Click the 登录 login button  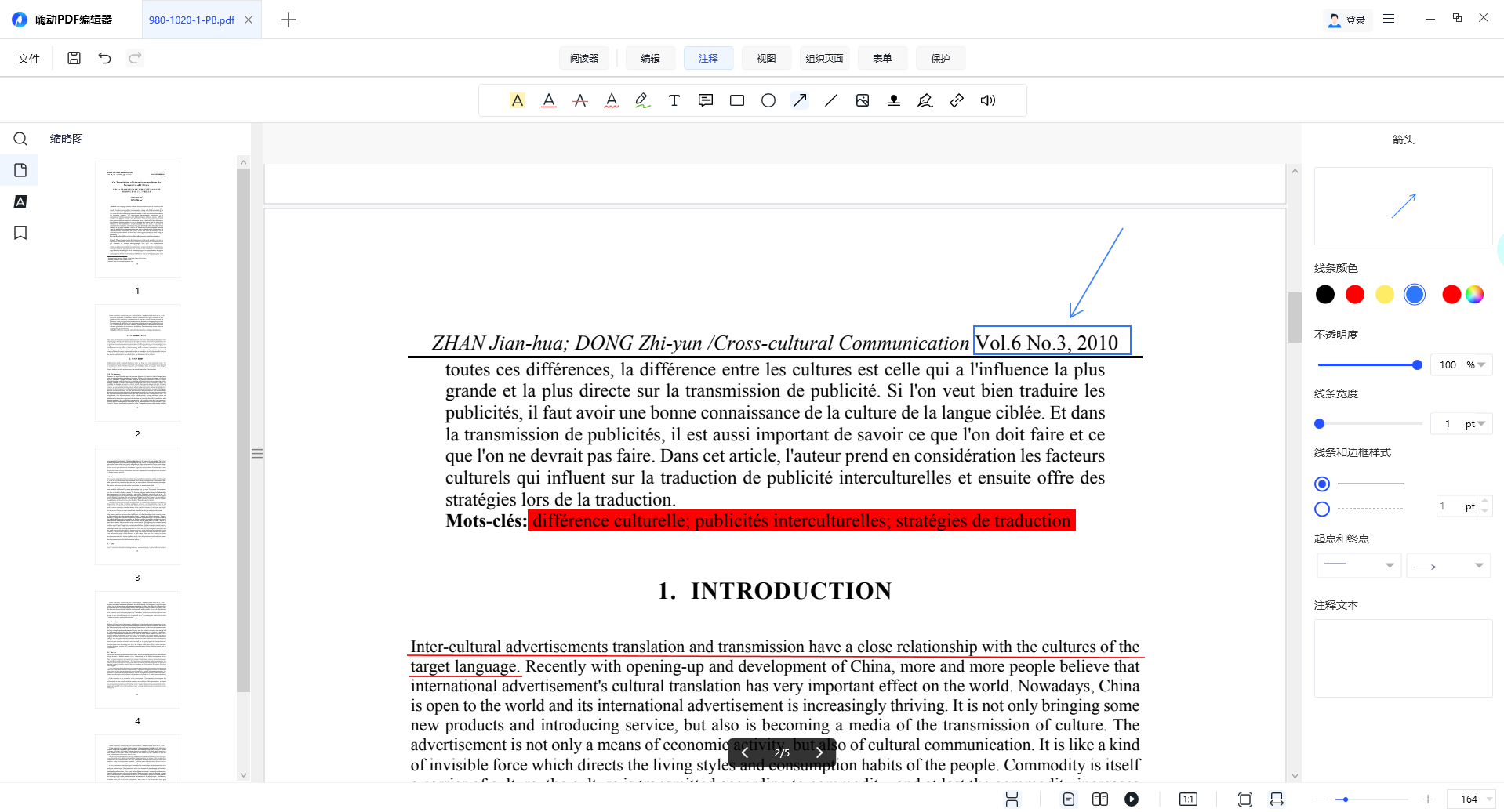click(x=1347, y=20)
